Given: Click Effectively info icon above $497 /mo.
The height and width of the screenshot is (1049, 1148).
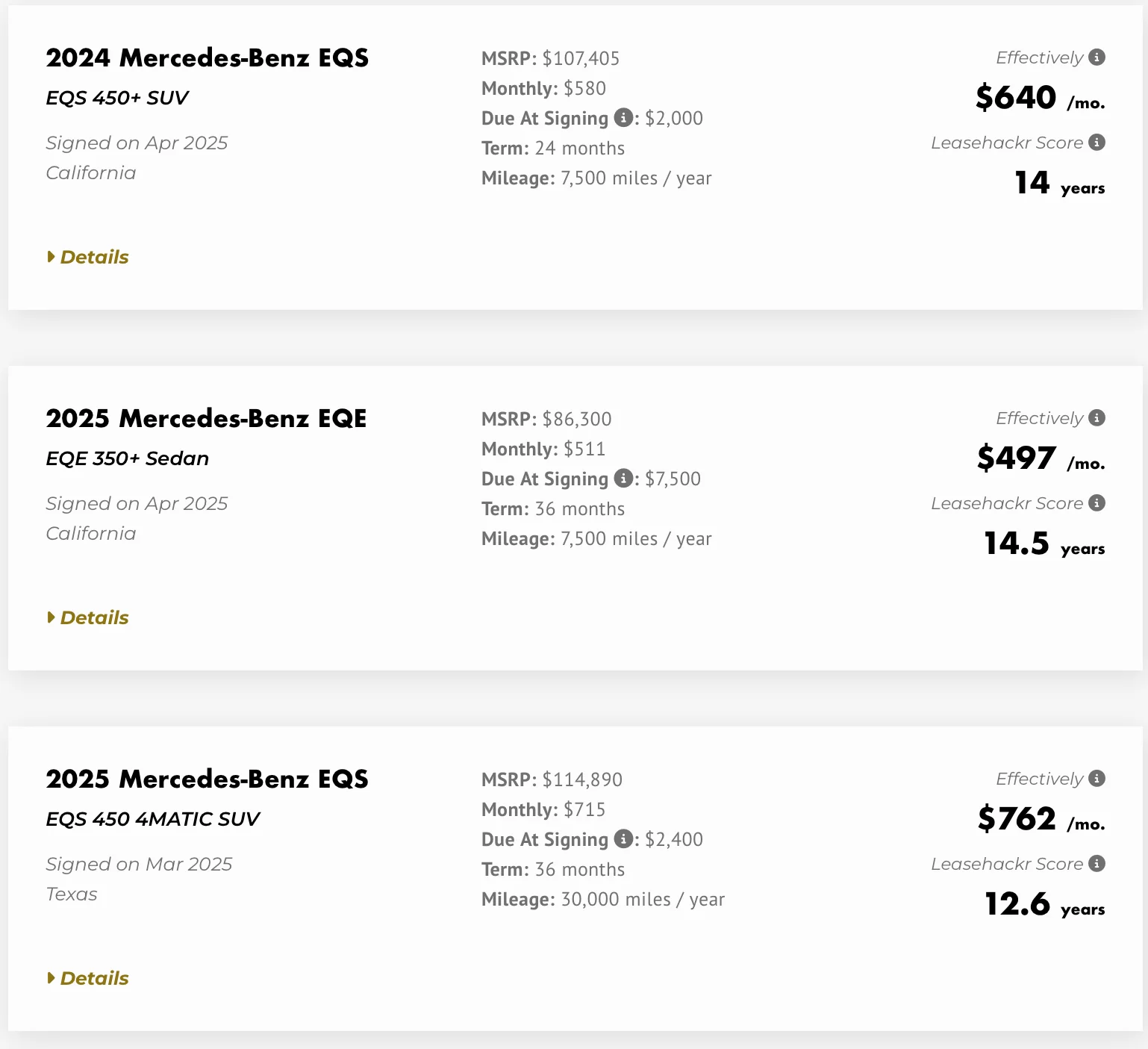Looking at the screenshot, I should [1096, 418].
